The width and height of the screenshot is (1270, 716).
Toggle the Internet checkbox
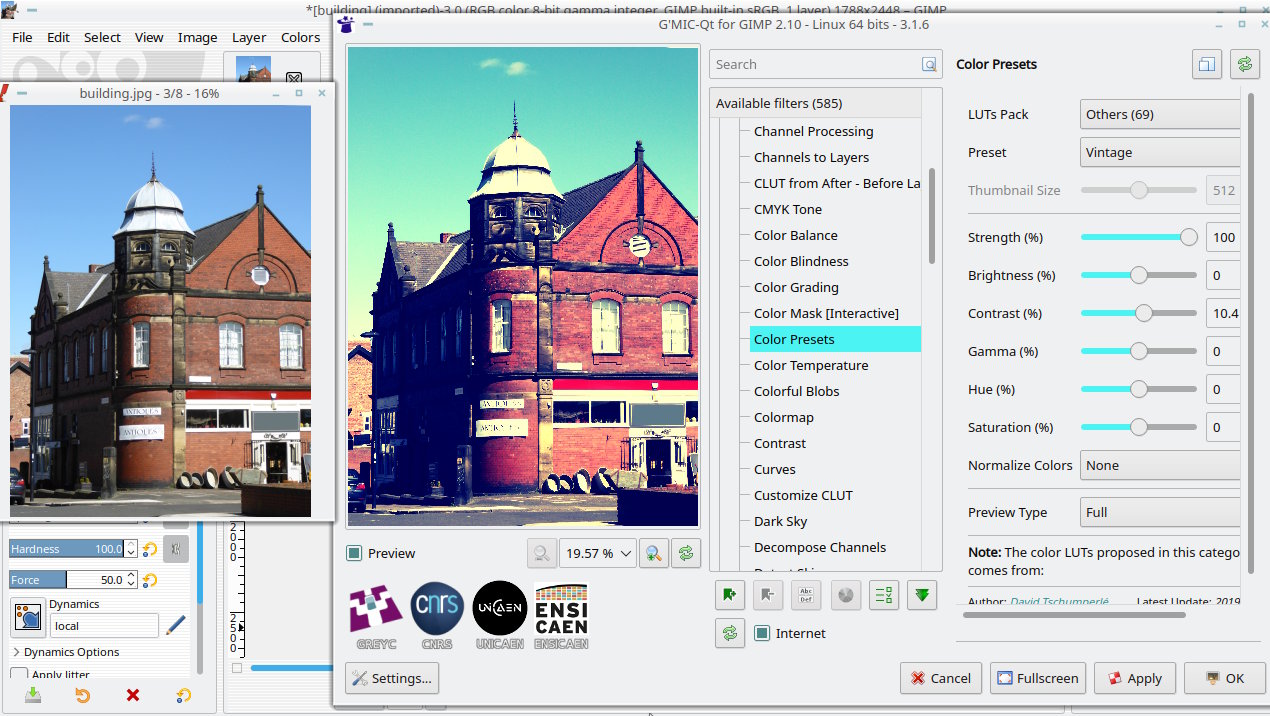tap(762, 633)
